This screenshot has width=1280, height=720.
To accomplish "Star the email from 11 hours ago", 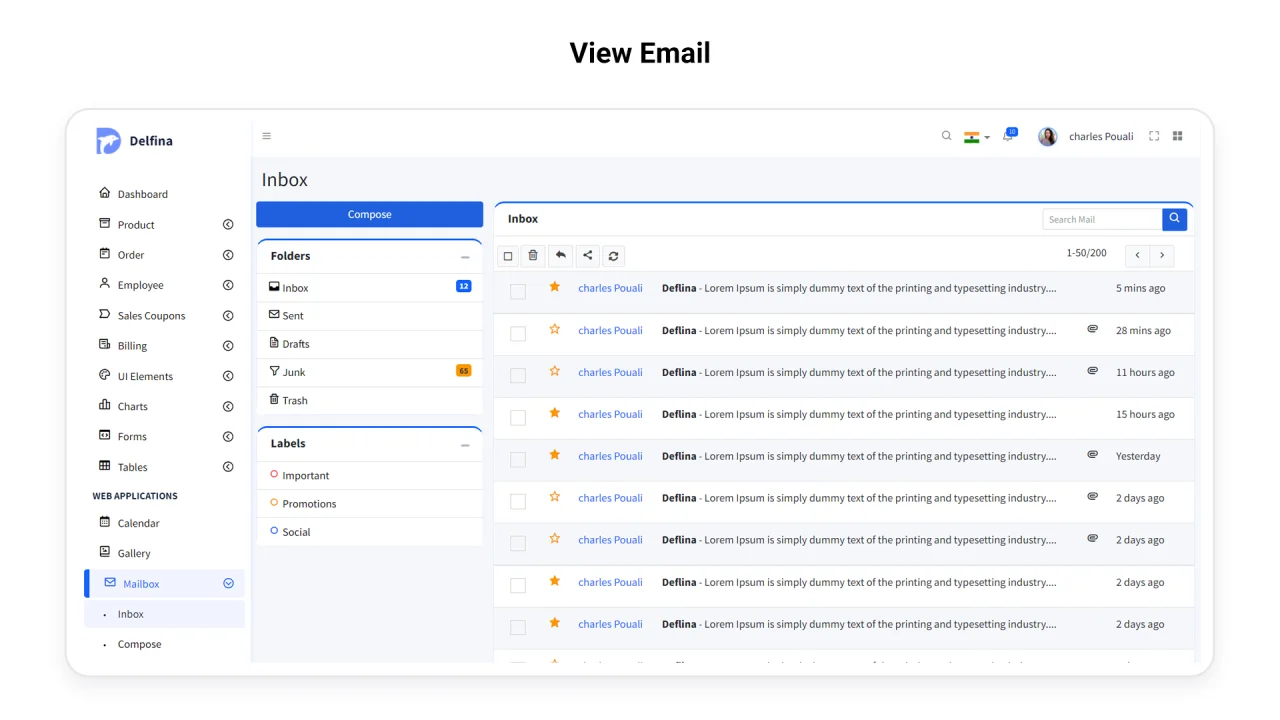I will point(554,371).
